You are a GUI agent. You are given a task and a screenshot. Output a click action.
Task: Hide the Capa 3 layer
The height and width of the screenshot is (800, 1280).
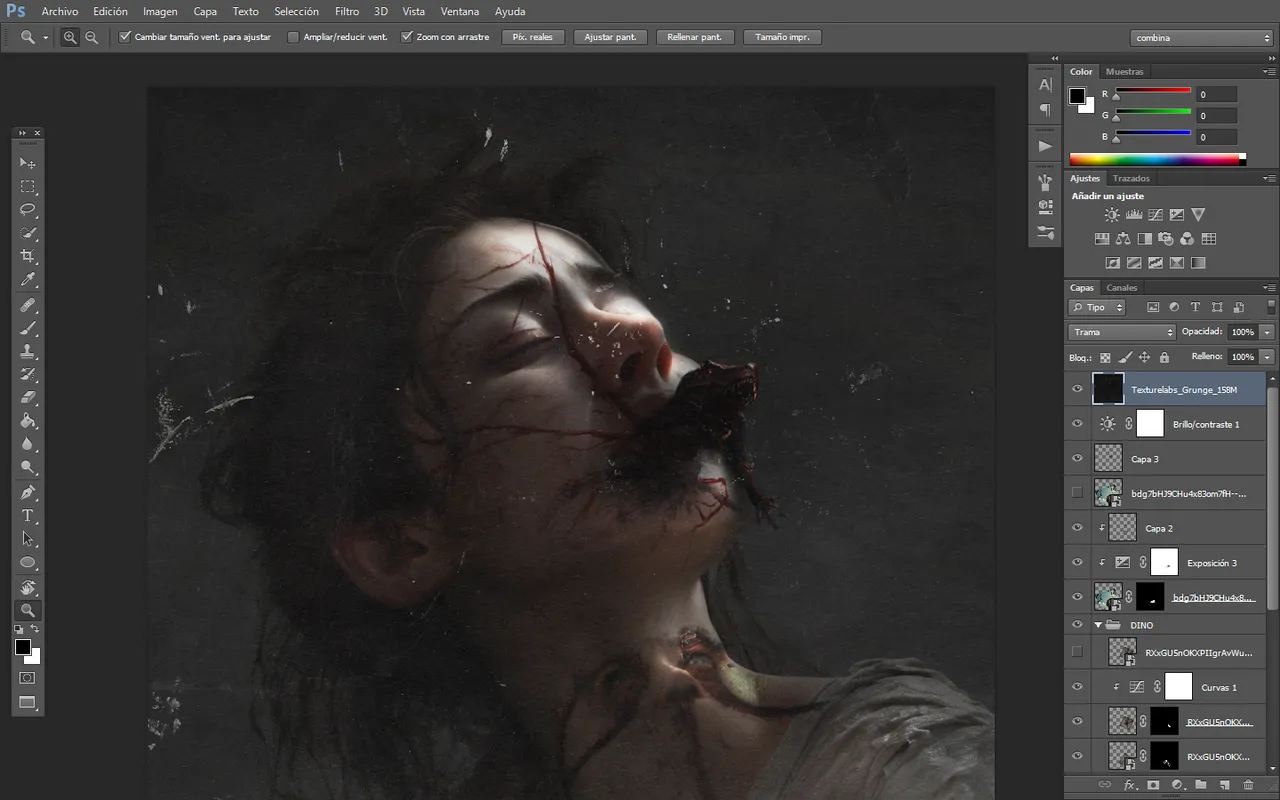1077,458
